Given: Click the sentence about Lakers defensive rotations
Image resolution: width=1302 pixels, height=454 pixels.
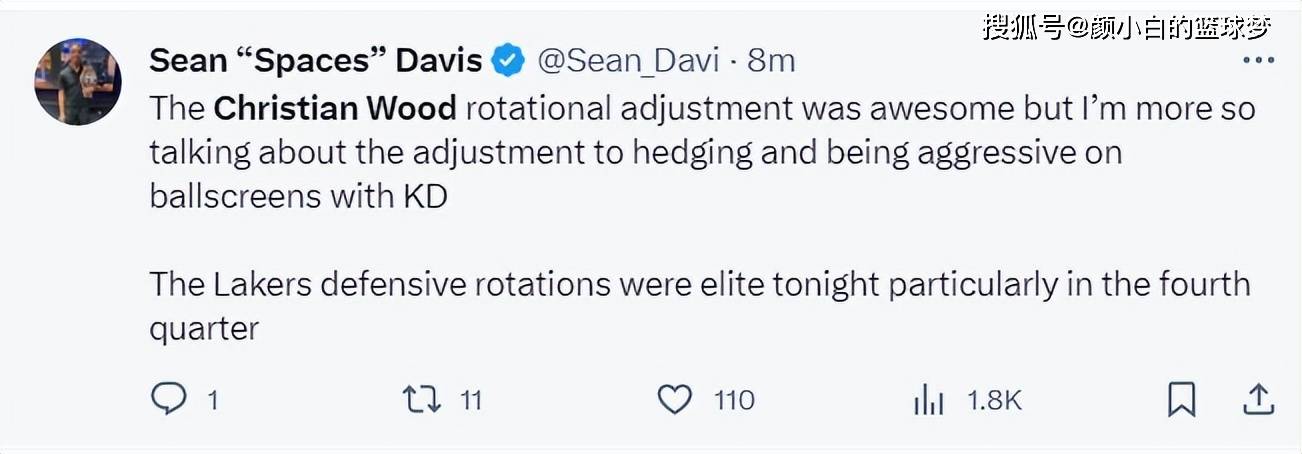Looking at the screenshot, I should coord(700,284).
